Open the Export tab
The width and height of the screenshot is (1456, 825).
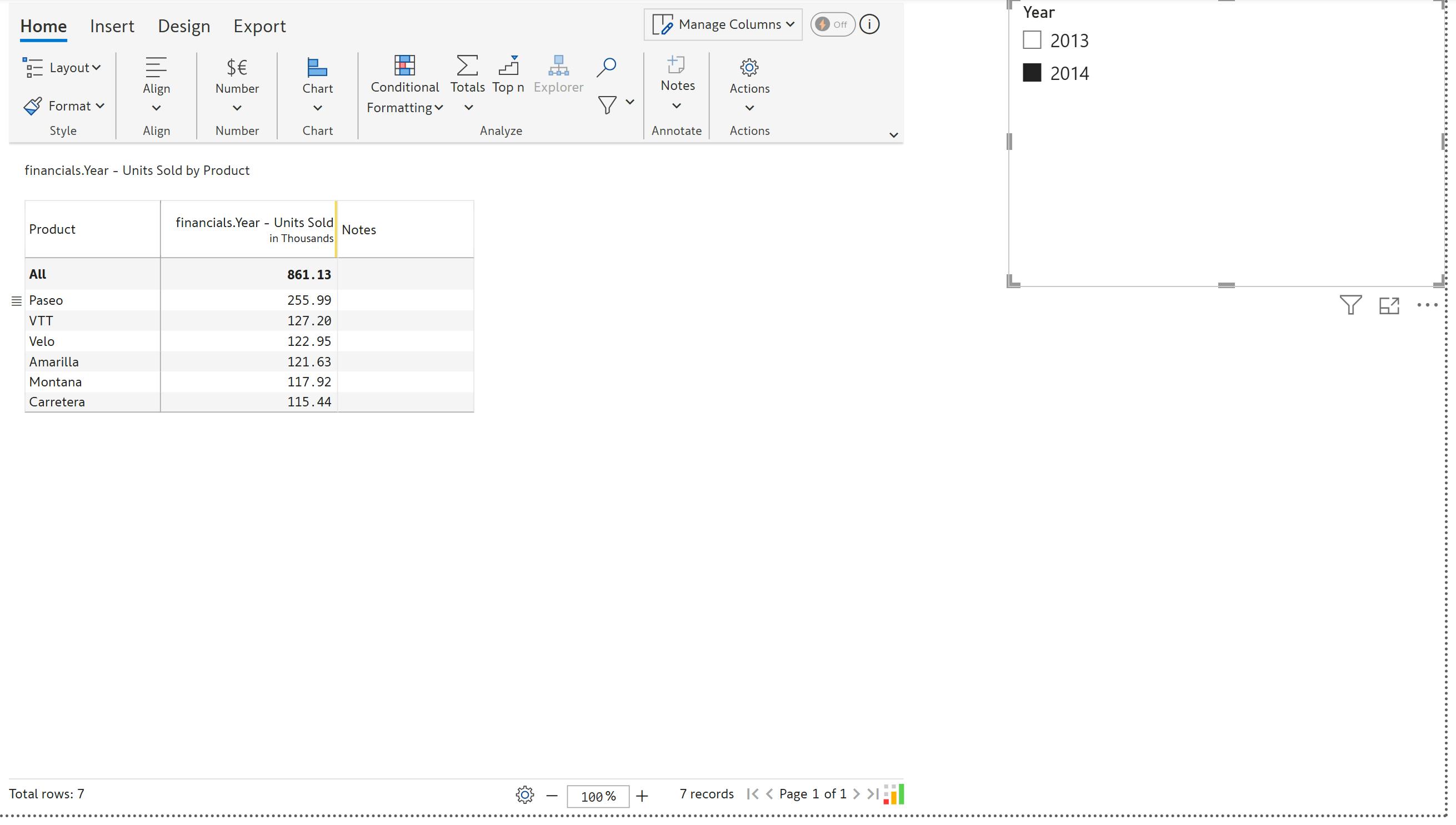pos(259,26)
